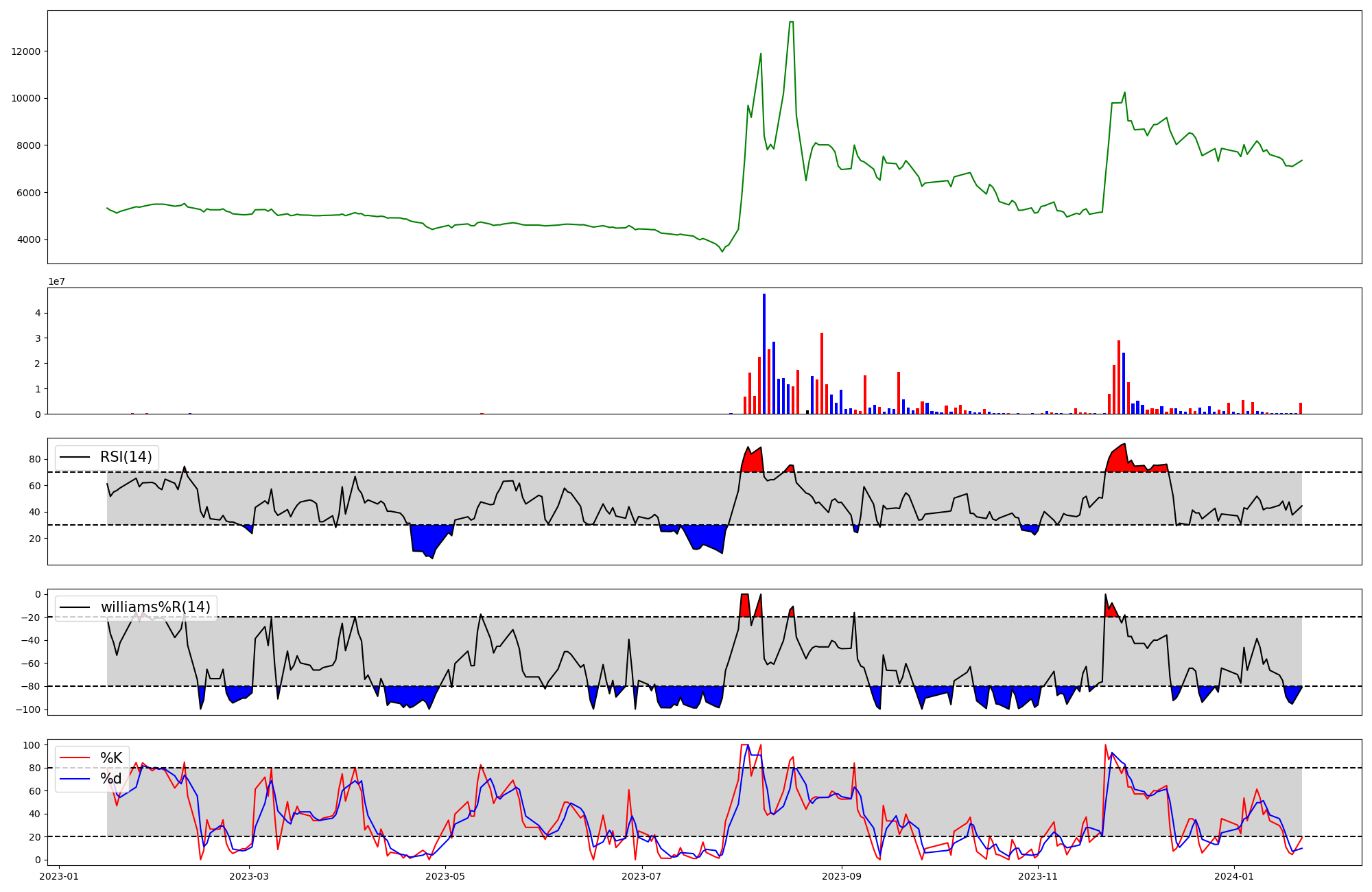Click the 2023-09 date axis label
1372x892 pixels.
coord(842,876)
